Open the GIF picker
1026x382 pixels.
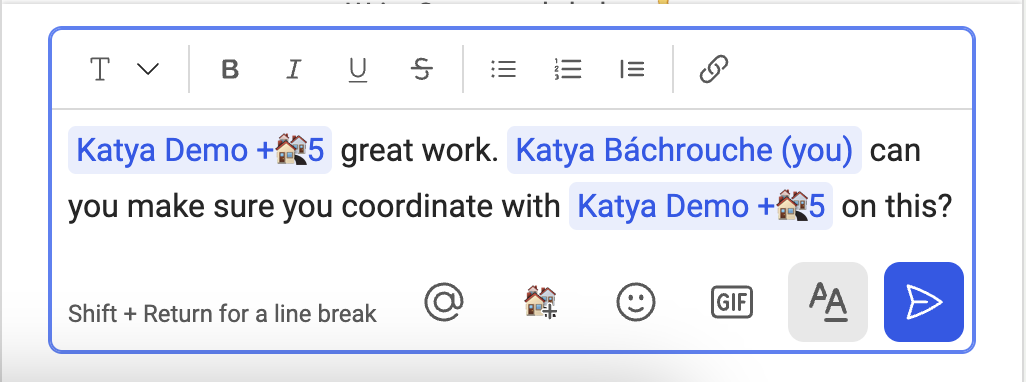pos(732,302)
